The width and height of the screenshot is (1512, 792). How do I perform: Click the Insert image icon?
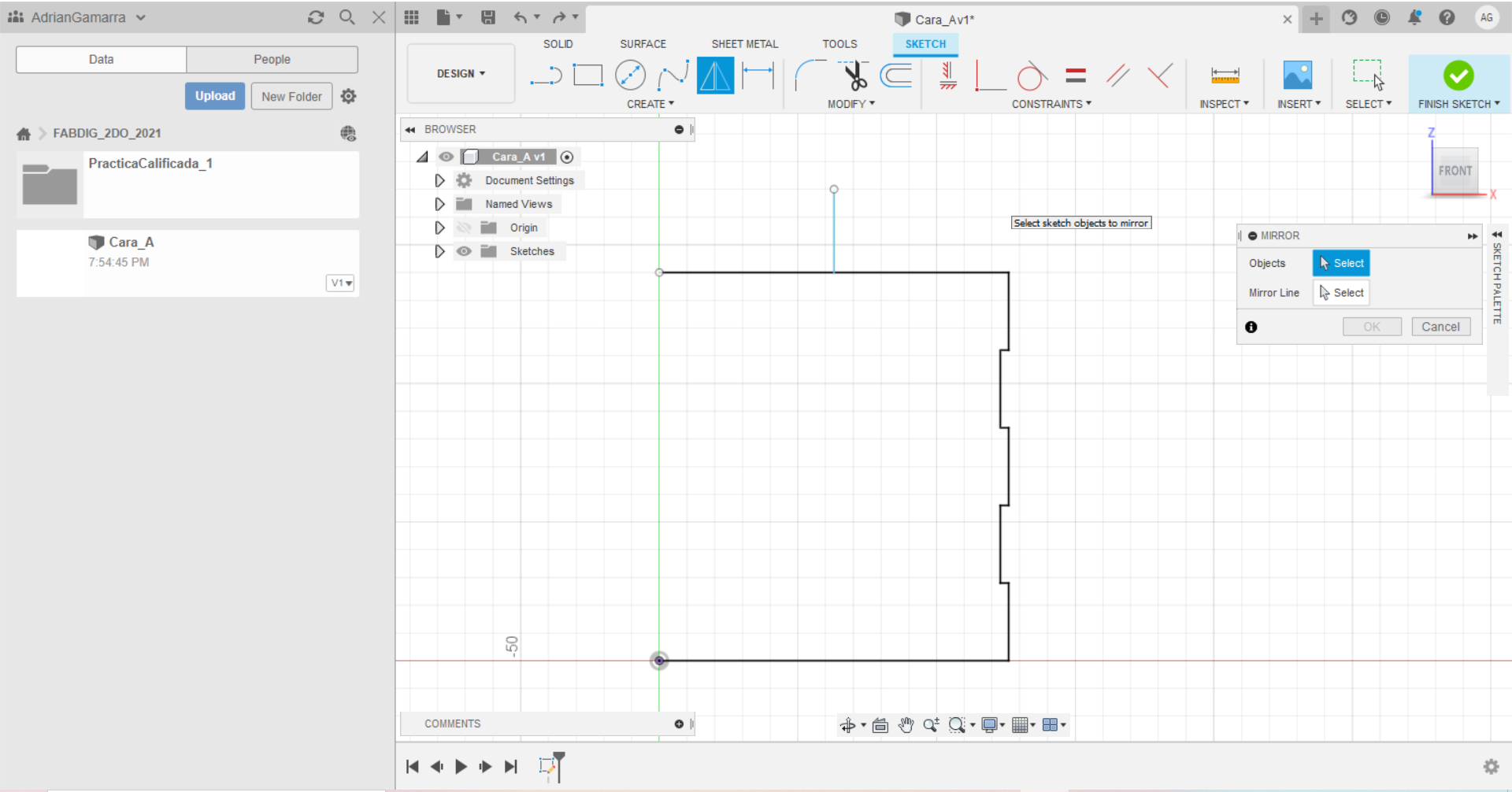click(x=1298, y=76)
